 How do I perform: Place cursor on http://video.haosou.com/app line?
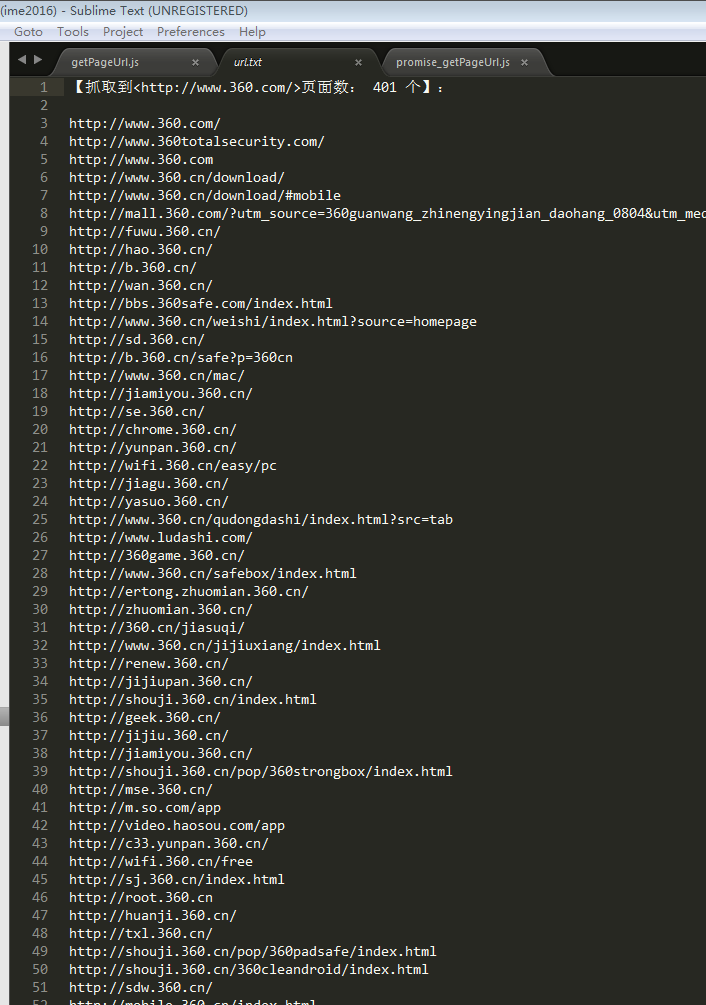pyautogui.click(x=176, y=826)
